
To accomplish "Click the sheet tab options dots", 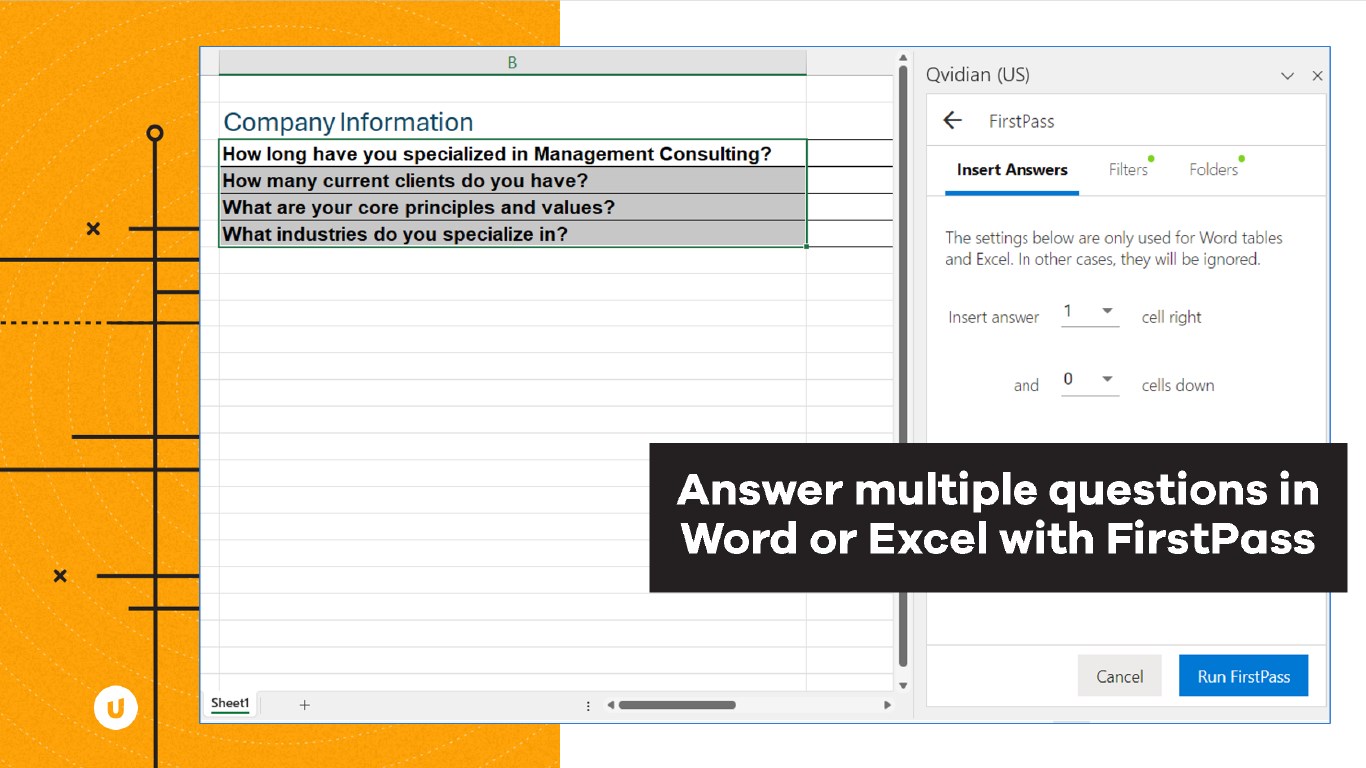I will [x=588, y=705].
